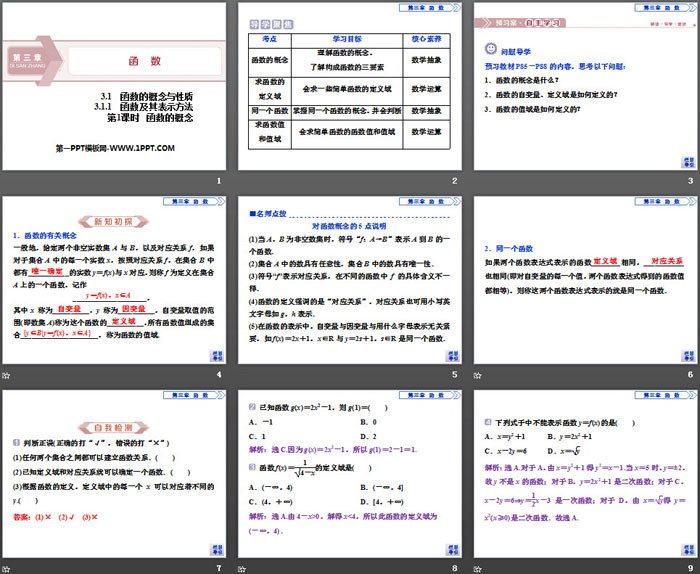The width and height of the screenshot is (700, 574).
Task: Click the chapter header tag on slide 9
Action: [x=666, y=395]
